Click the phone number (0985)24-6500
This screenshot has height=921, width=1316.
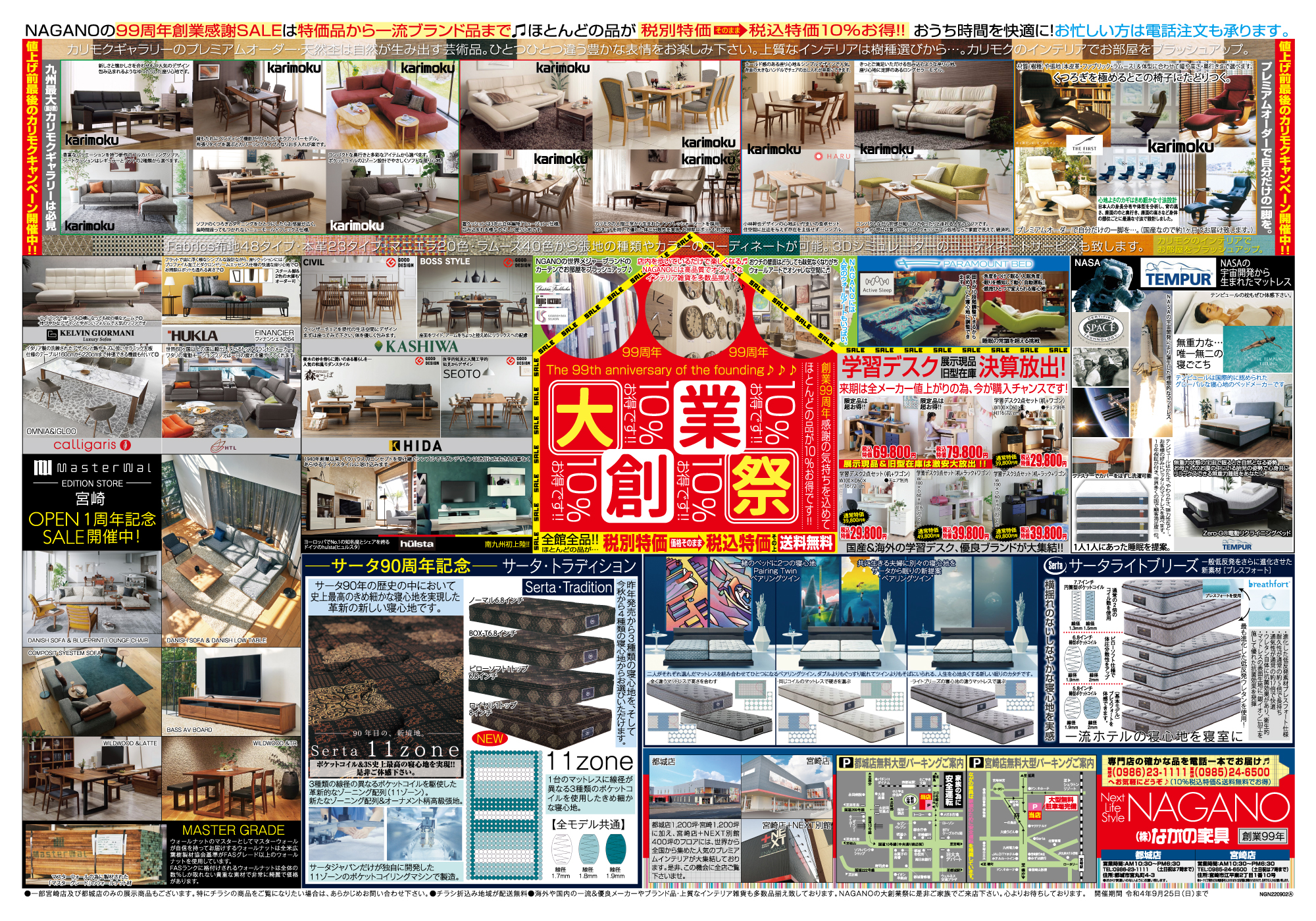point(1232,772)
